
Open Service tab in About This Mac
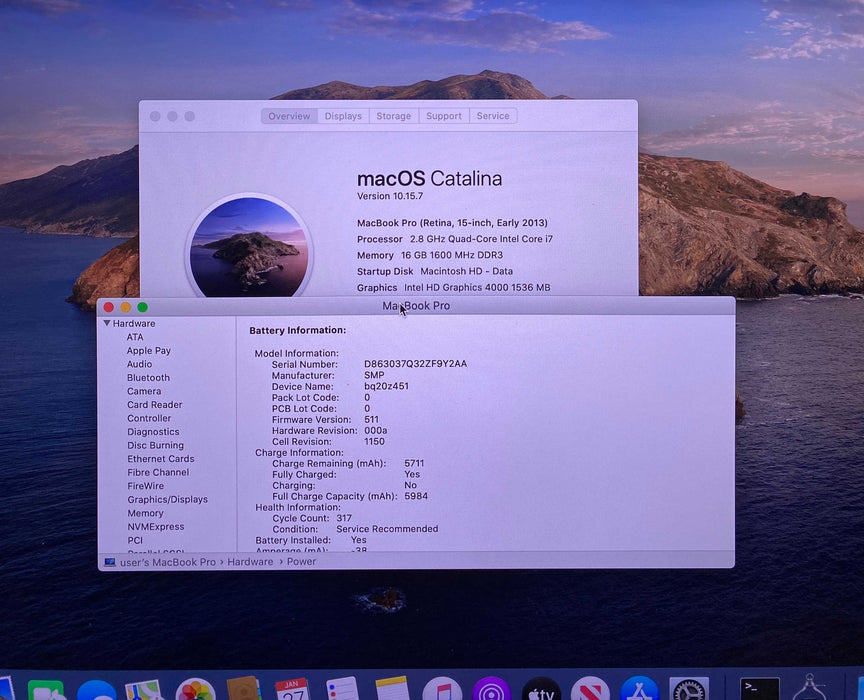(x=493, y=116)
